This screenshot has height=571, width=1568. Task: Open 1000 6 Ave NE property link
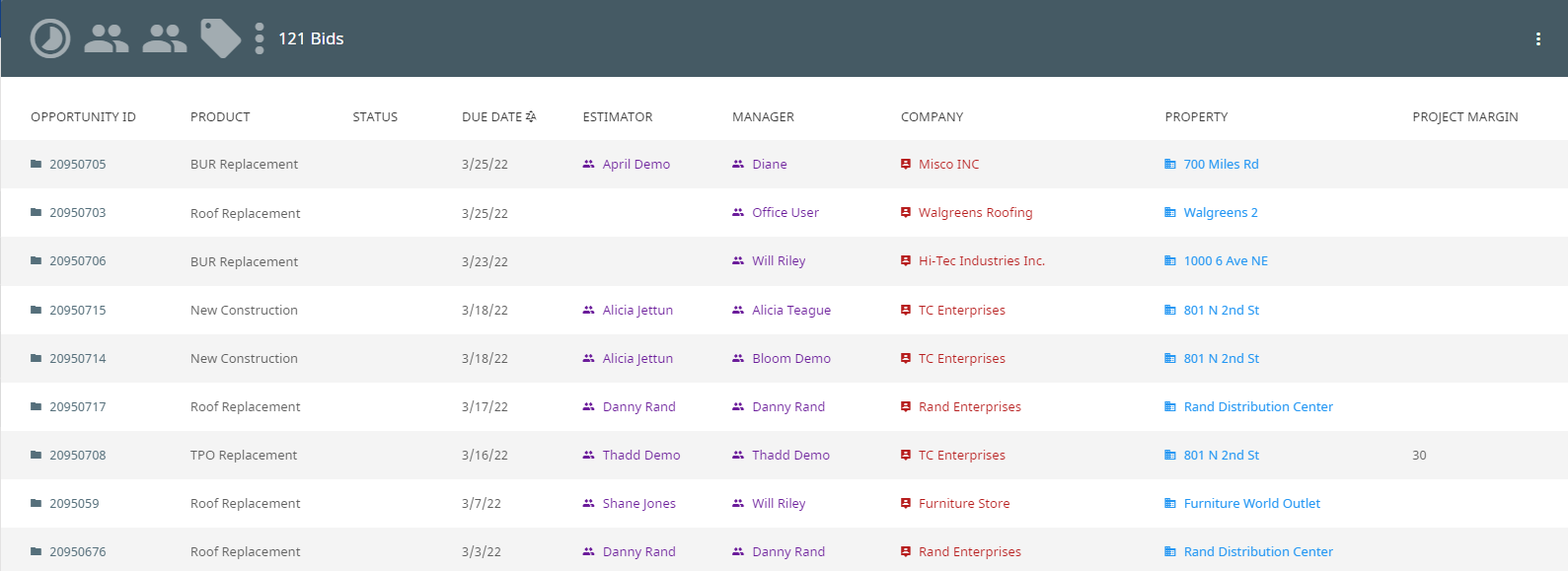pyautogui.click(x=1226, y=260)
